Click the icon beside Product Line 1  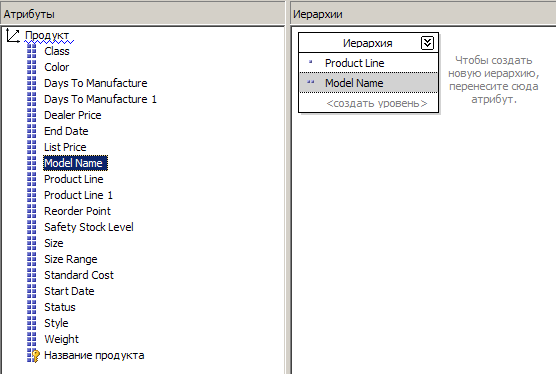coord(32,195)
